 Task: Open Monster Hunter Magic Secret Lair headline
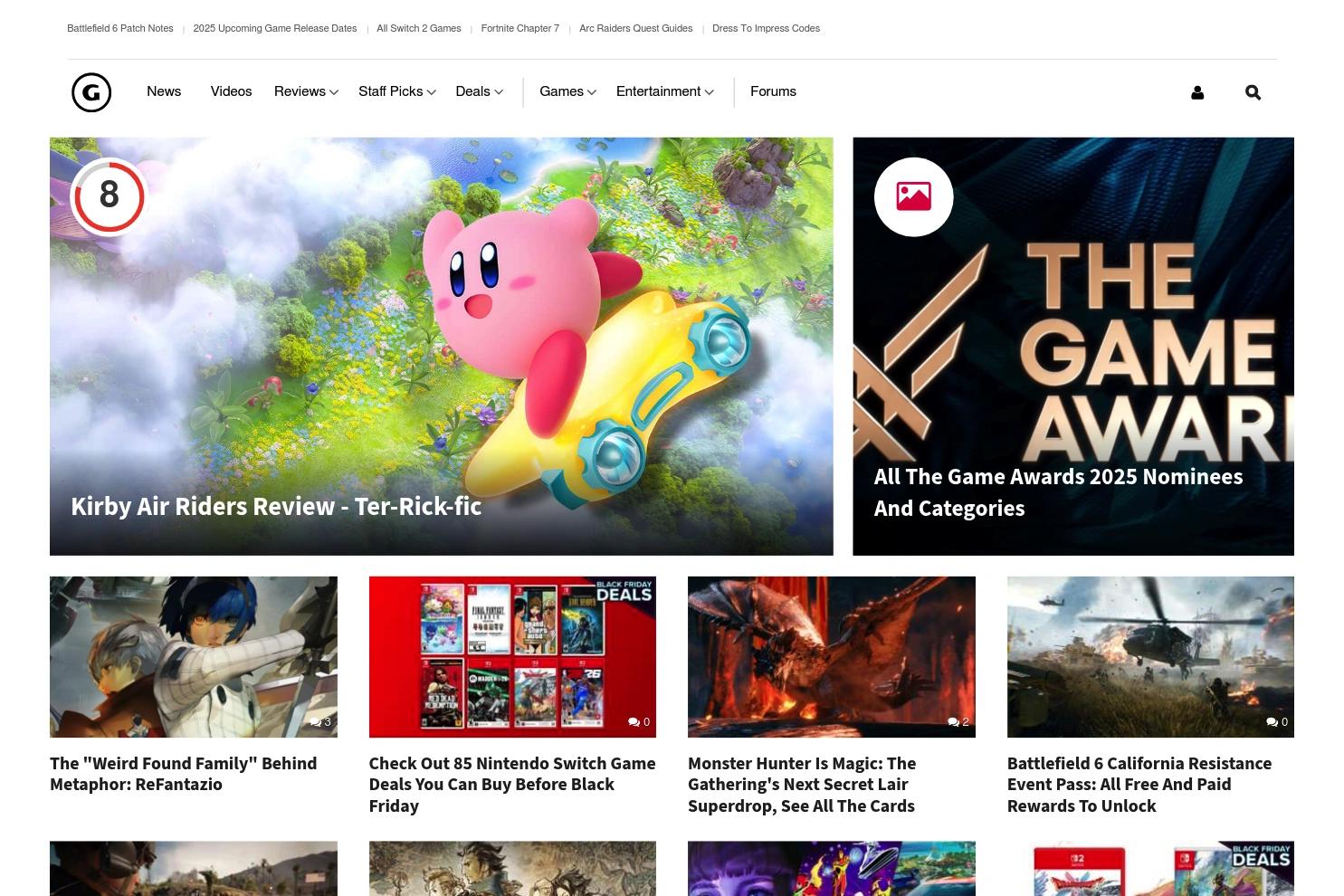(x=802, y=785)
